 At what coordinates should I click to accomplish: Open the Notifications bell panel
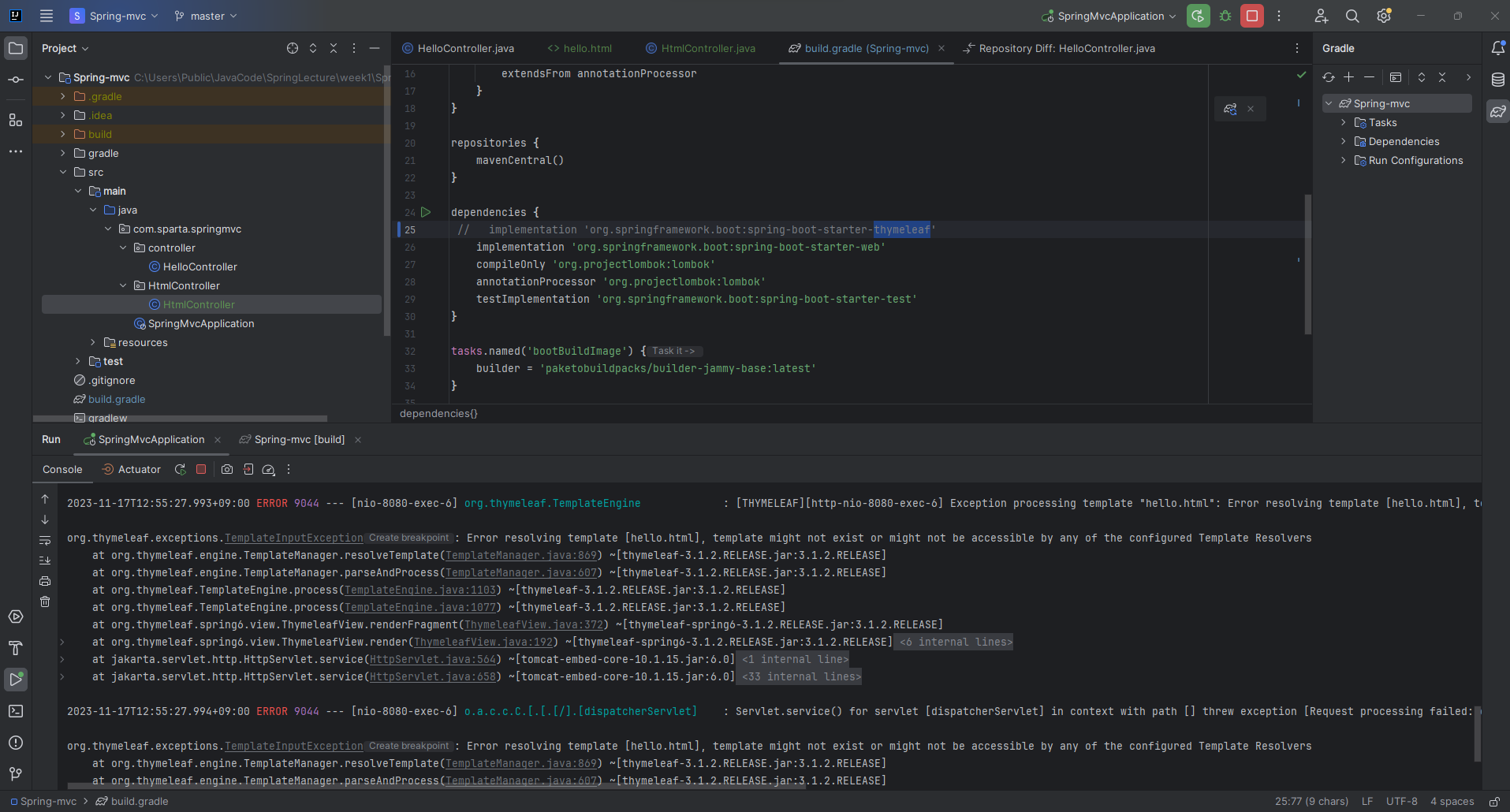tap(1498, 48)
